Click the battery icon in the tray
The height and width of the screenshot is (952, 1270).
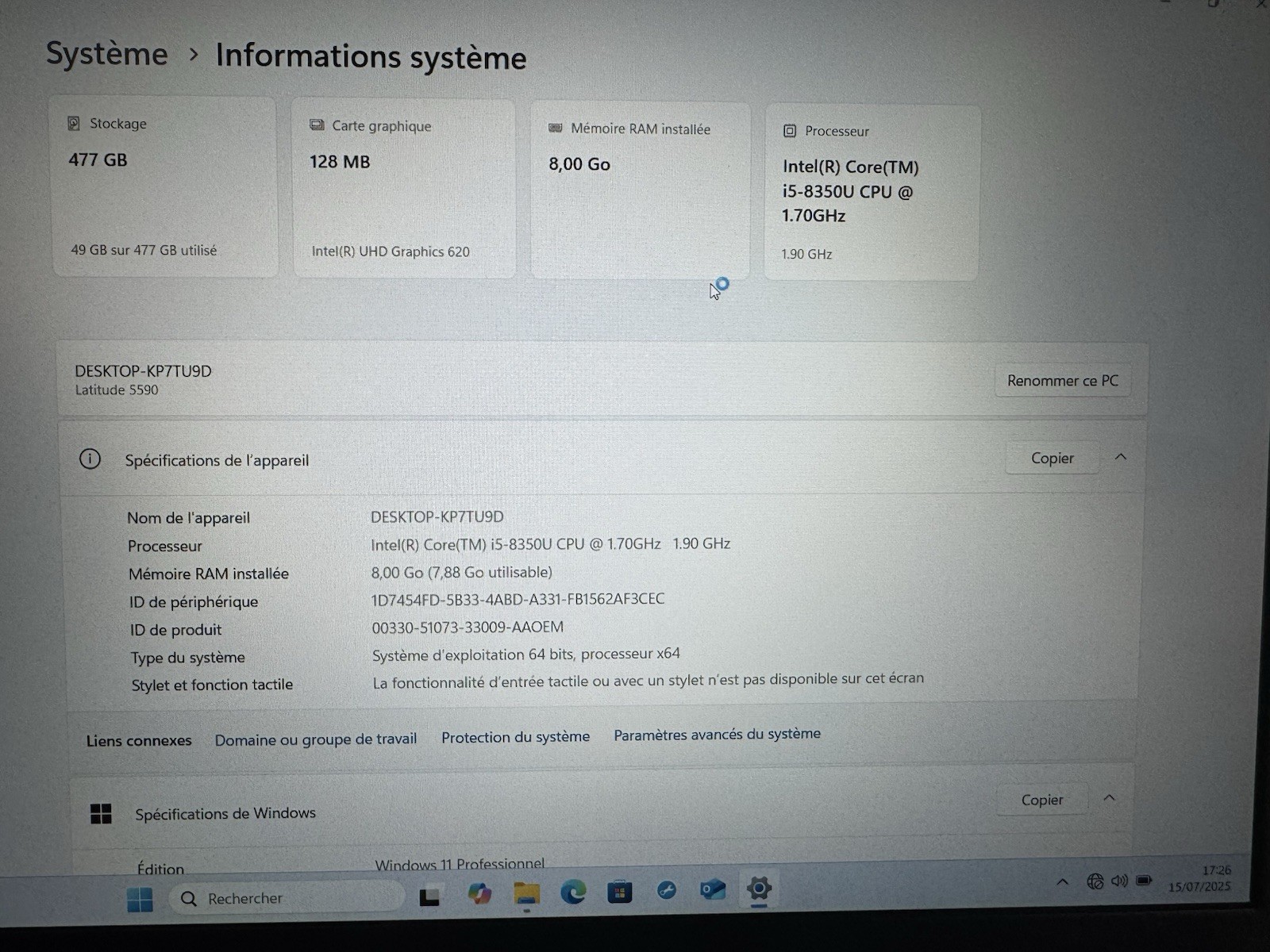[x=1144, y=880]
